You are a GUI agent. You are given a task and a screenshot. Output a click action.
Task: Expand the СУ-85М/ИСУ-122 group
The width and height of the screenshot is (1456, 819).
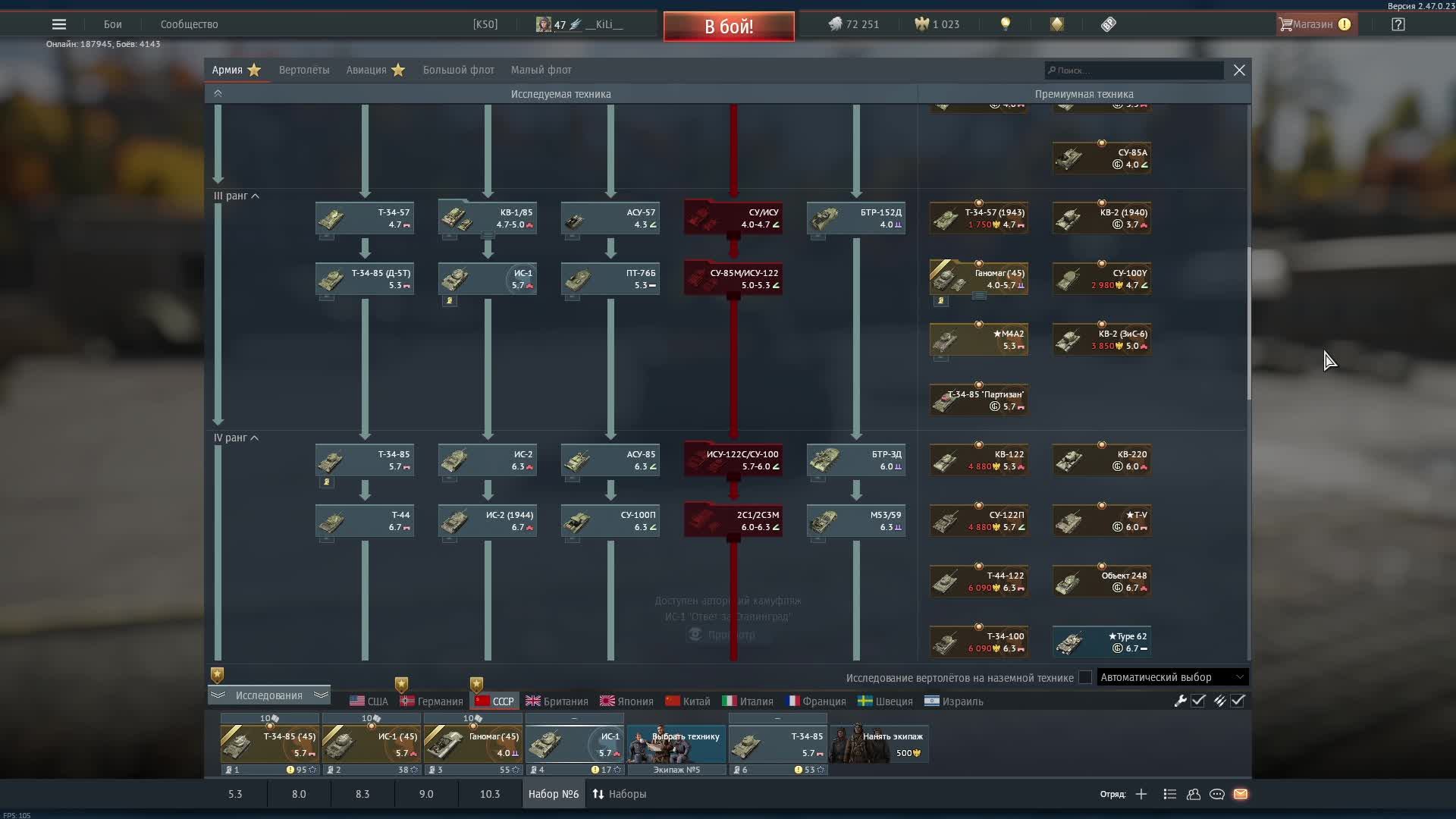733,297
